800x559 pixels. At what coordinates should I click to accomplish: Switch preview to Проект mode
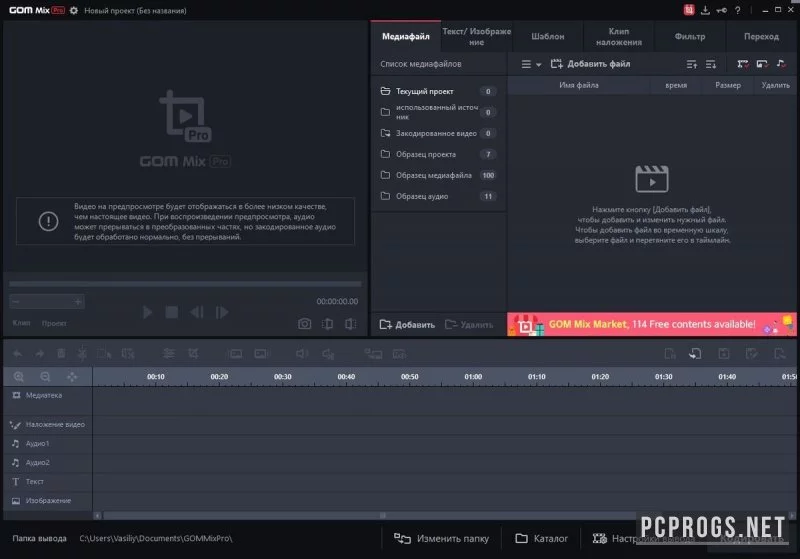pos(54,323)
